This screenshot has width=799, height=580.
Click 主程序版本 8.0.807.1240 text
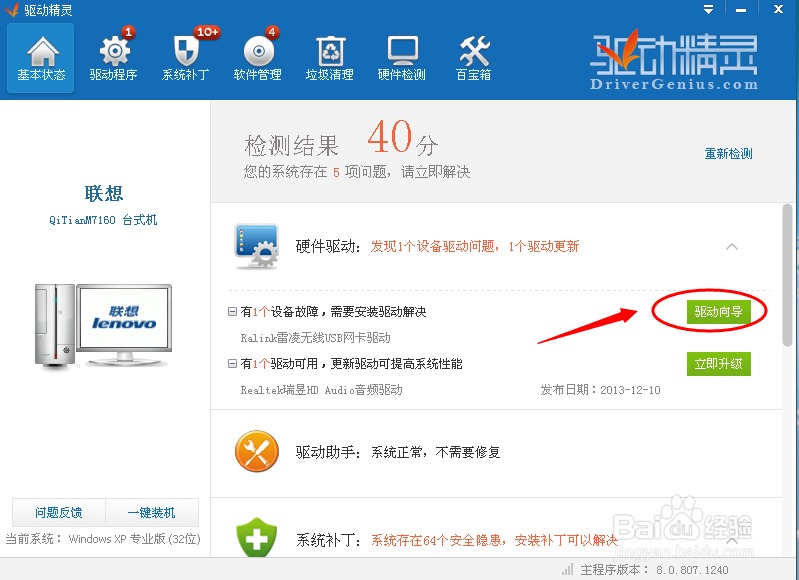654,570
